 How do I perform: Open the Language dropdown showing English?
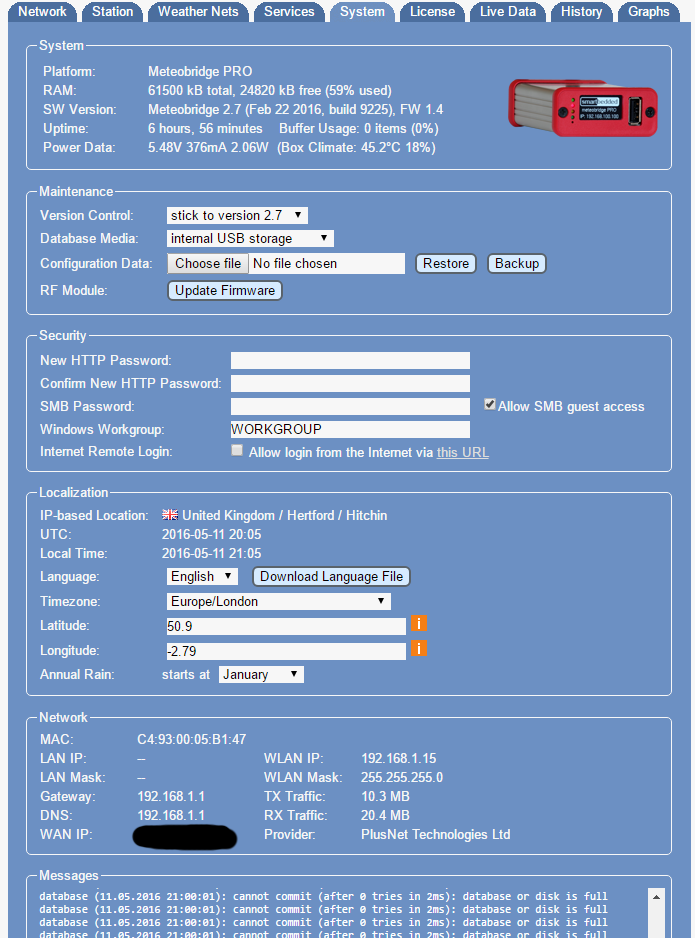[202, 577]
